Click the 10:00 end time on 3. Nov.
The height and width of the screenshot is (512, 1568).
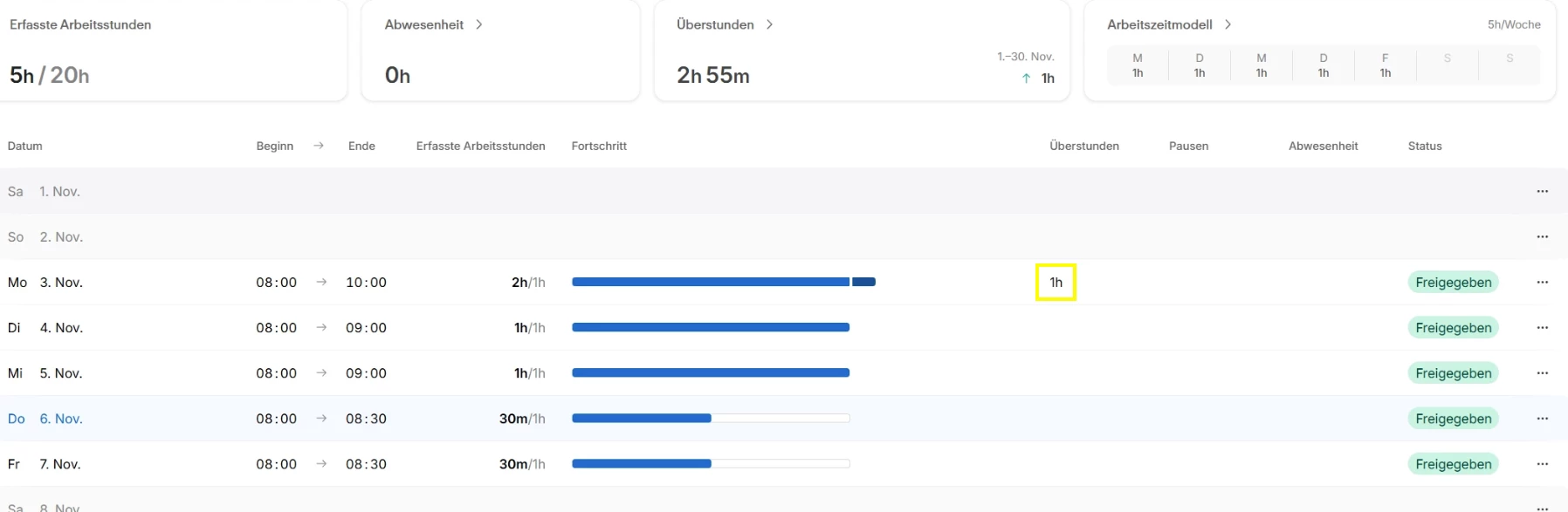[366, 283]
